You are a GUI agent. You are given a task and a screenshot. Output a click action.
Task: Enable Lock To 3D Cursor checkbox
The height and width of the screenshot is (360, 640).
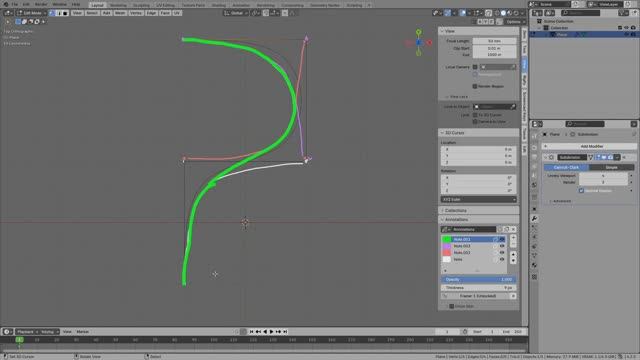(x=475, y=115)
